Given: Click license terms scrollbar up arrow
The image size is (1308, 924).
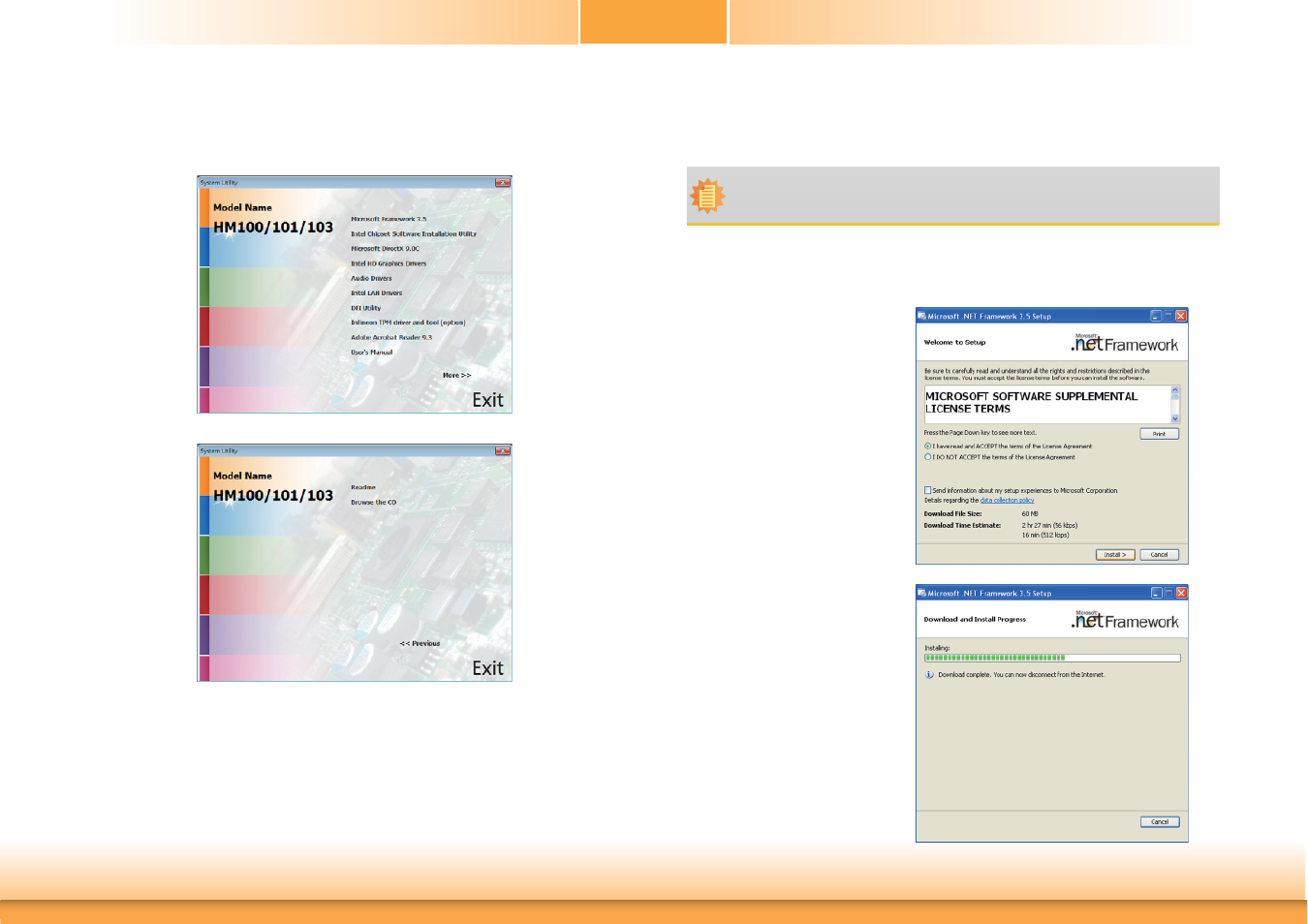Looking at the screenshot, I should tap(1175, 390).
